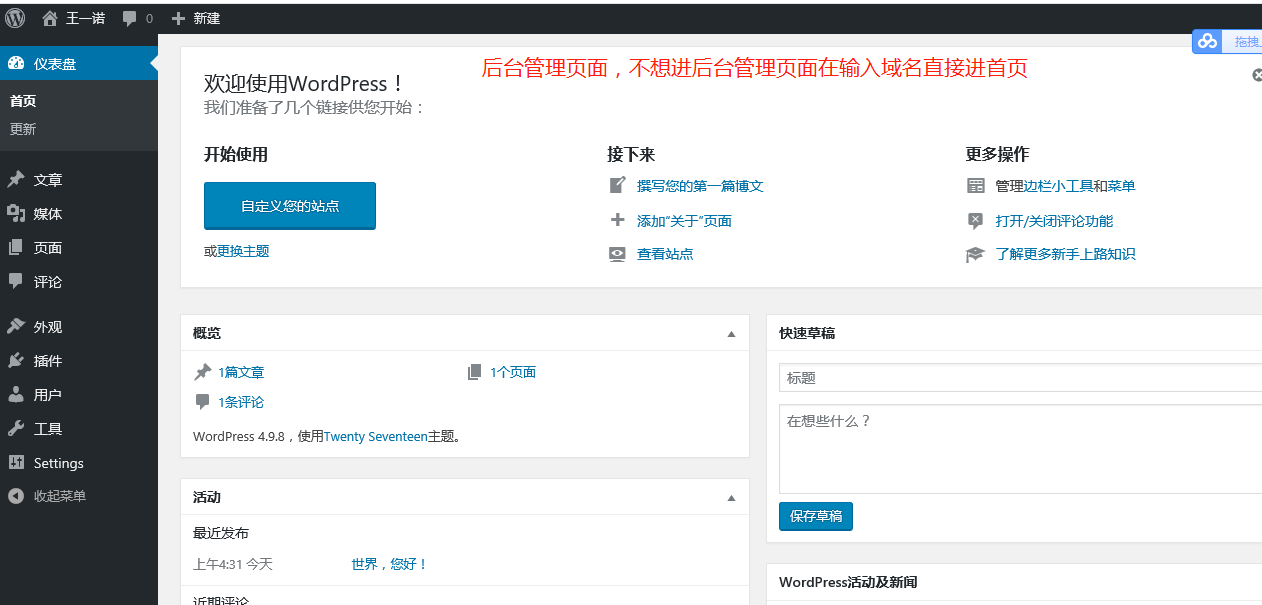Viewport: 1262px width, 605px height.
Task: Click page icon beside 1个页面
Action: [x=475, y=372]
